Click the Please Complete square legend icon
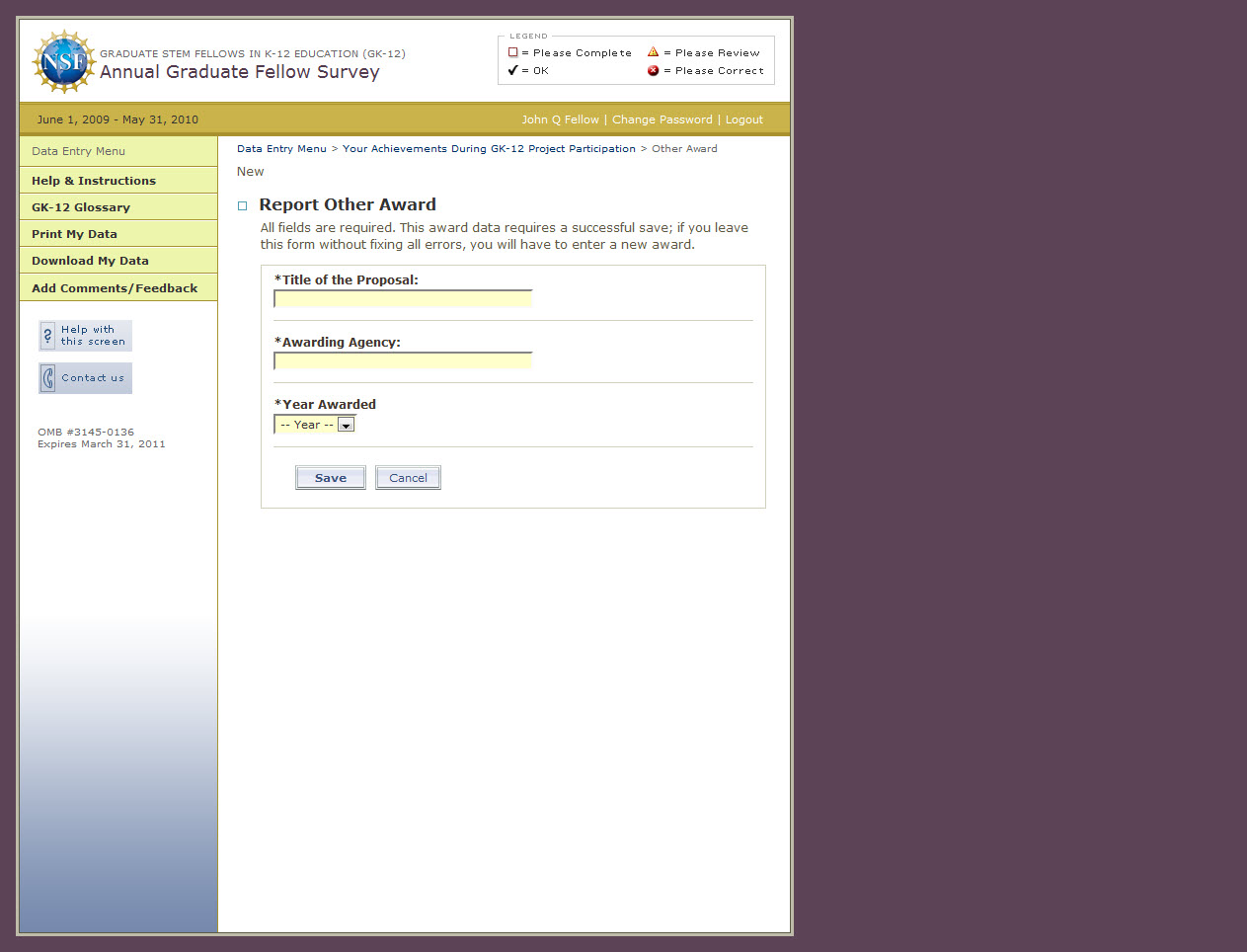1247x952 pixels. coord(512,52)
